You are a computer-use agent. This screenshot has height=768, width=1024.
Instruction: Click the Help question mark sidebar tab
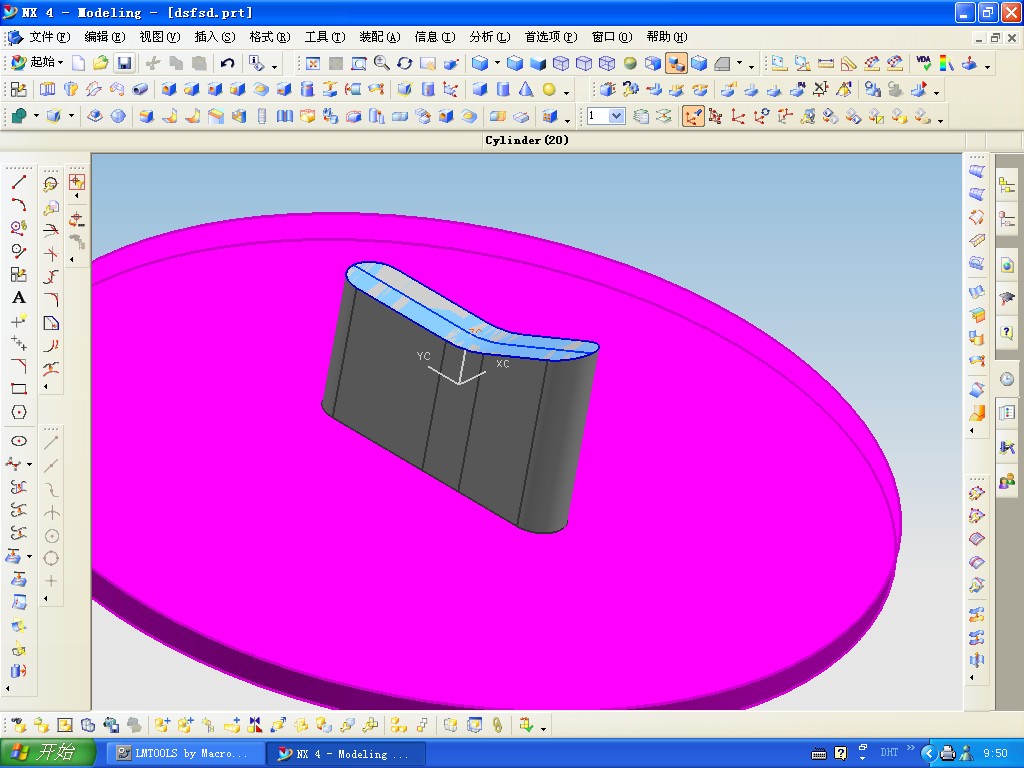click(x=1007, y=332)
